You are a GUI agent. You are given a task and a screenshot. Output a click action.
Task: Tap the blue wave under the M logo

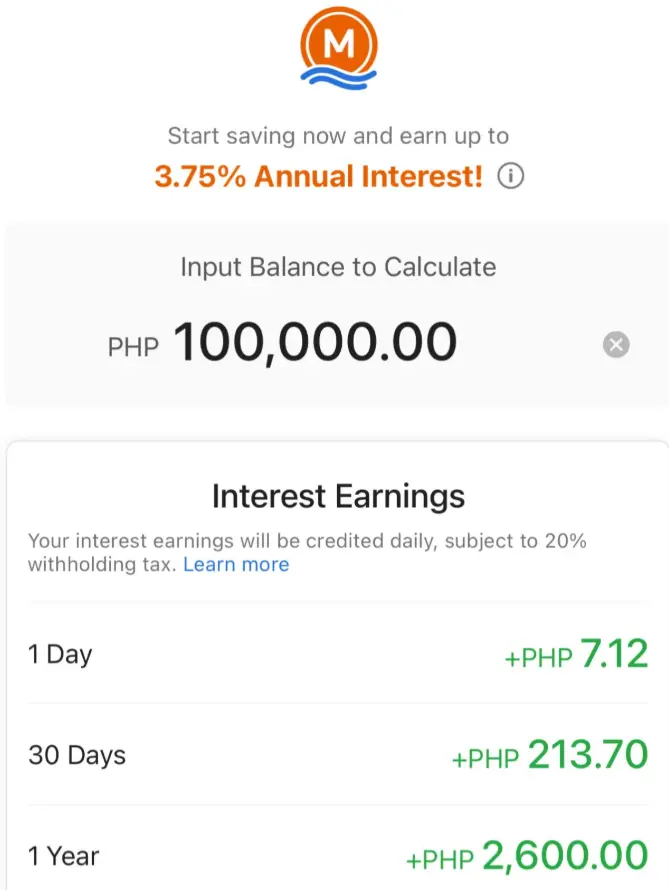338,77
